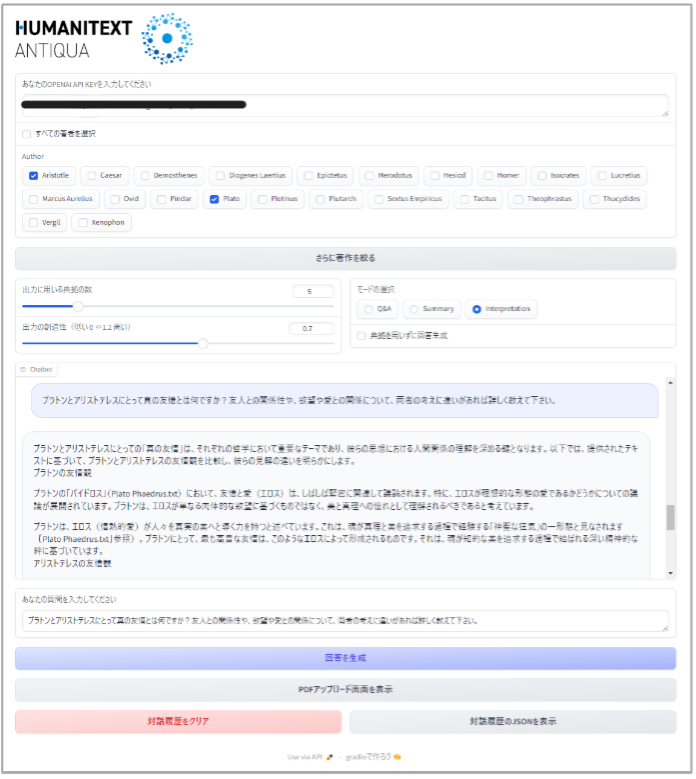Screen dimensions: 696x779
Task: Click the output creativity slider handle
Action: click(203, 343)
